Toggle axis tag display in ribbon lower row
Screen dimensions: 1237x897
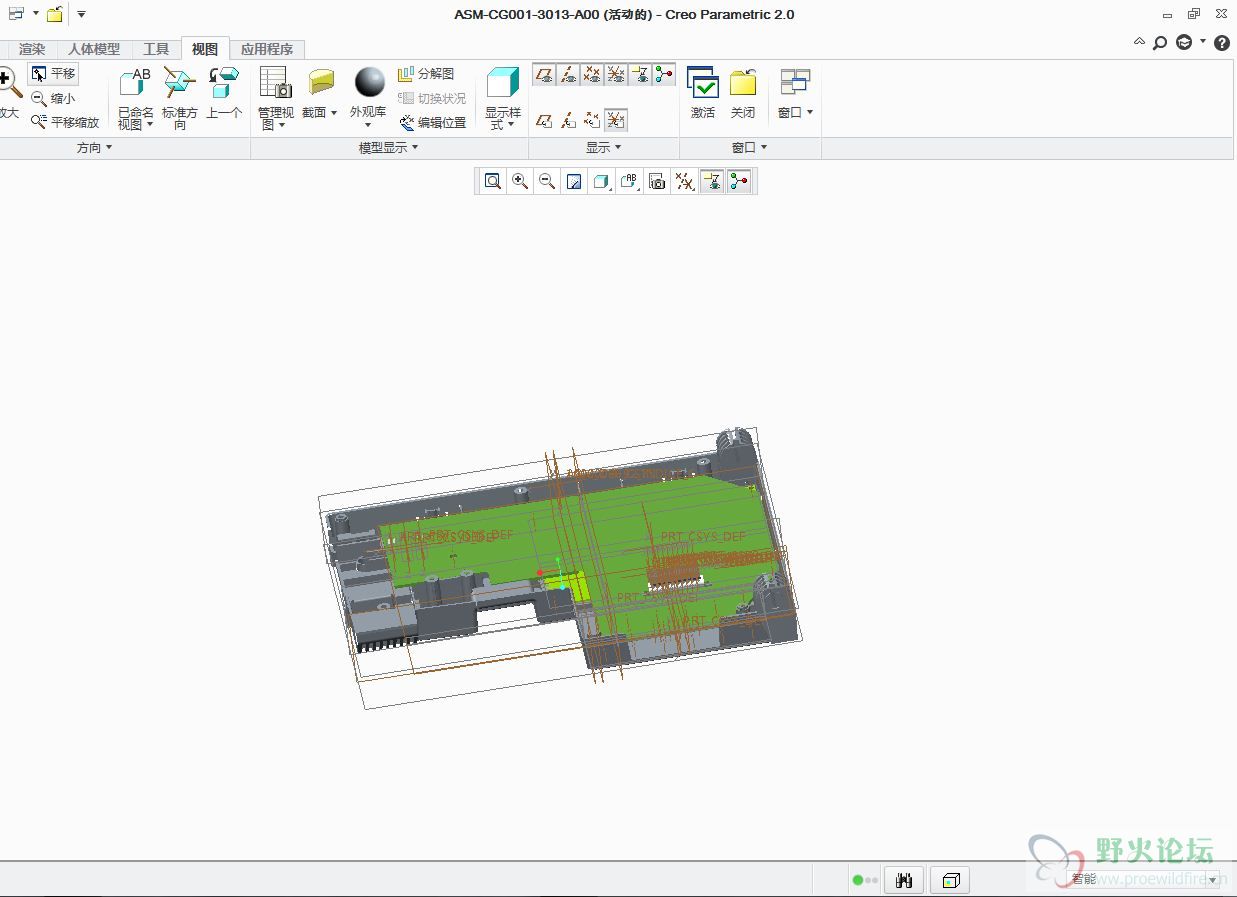tap(568, 120)
